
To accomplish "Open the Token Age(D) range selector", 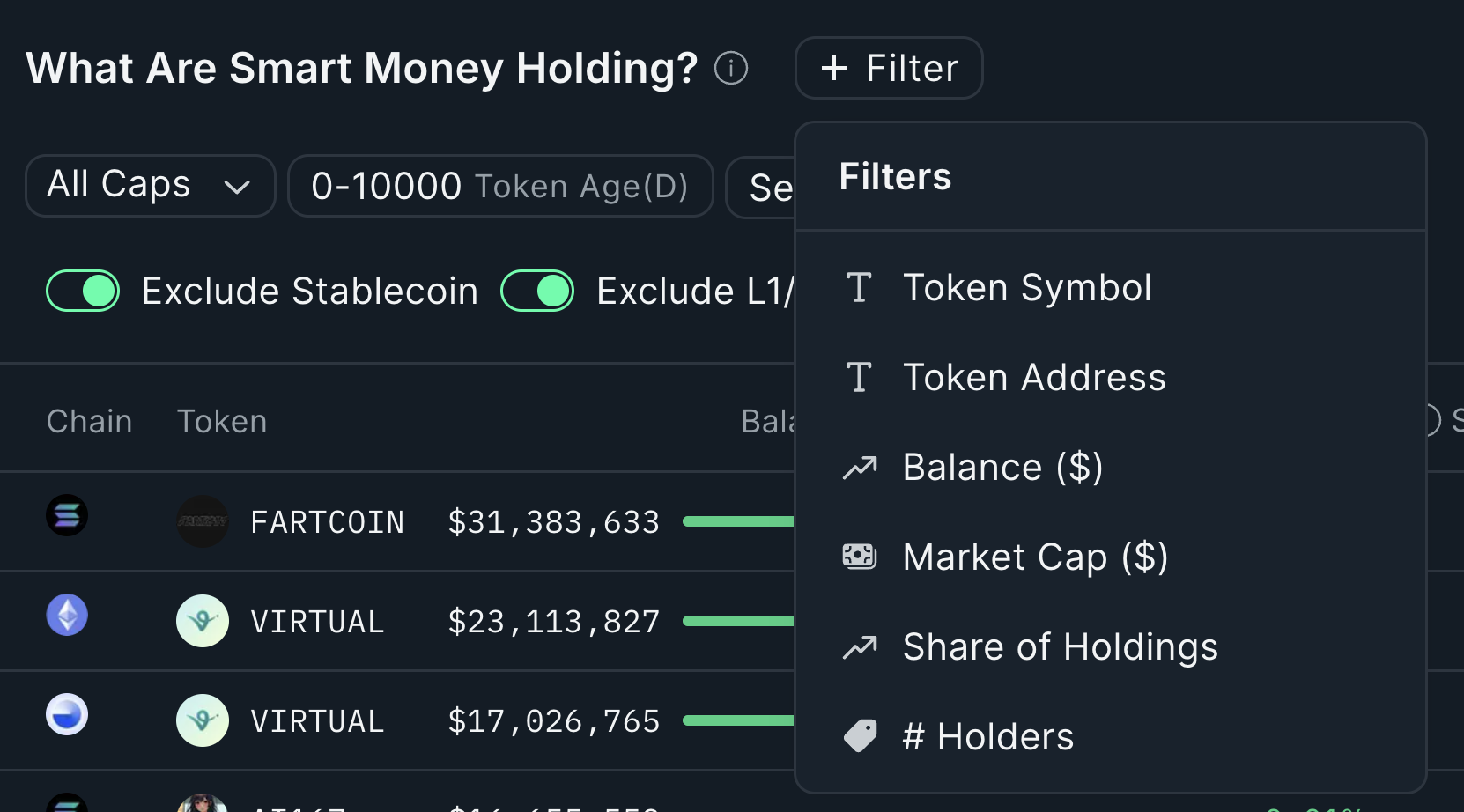I will (500, 186).
